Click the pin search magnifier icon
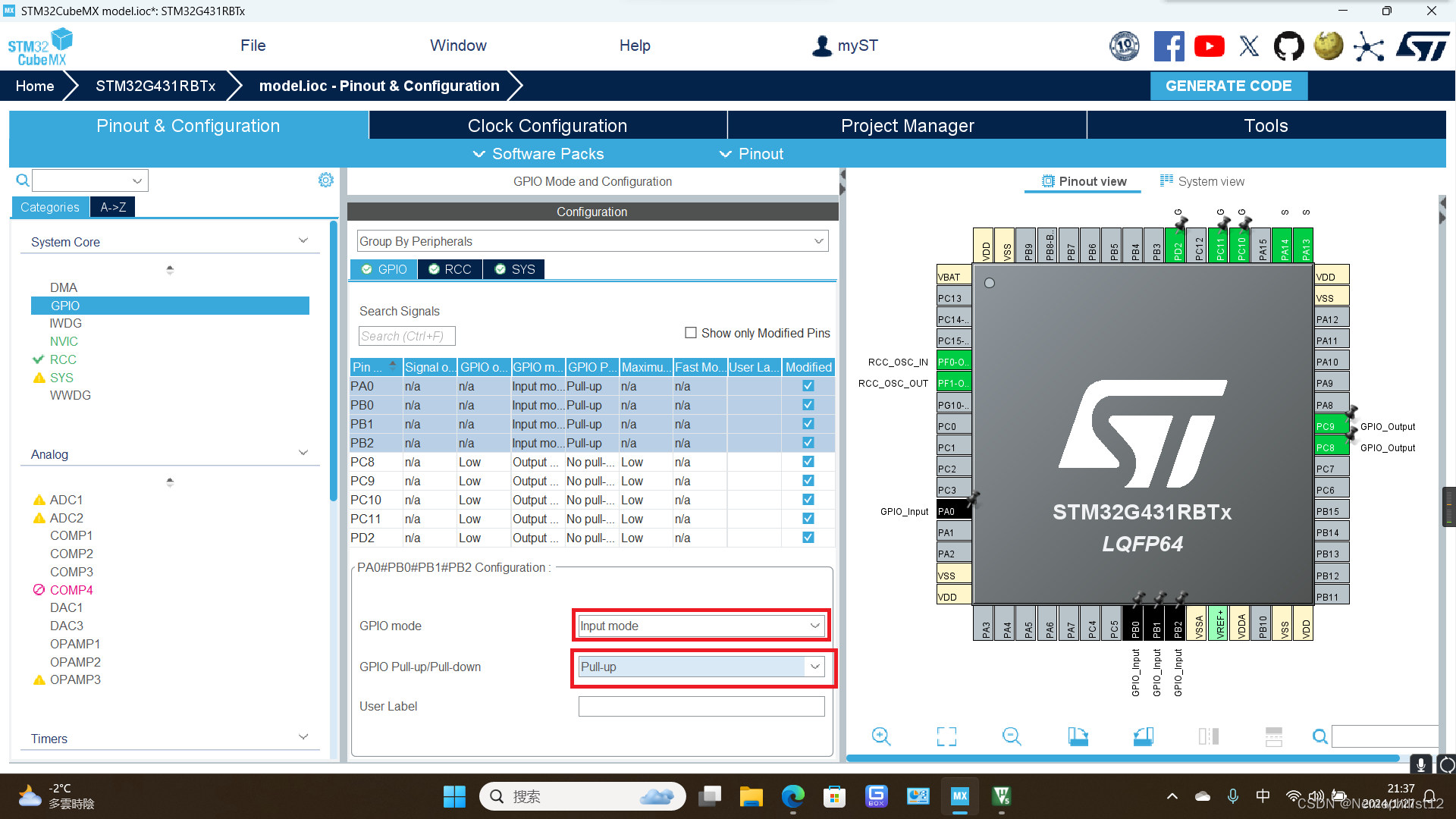Screen dimensions: 1456x819 [x=1319, y=736]
